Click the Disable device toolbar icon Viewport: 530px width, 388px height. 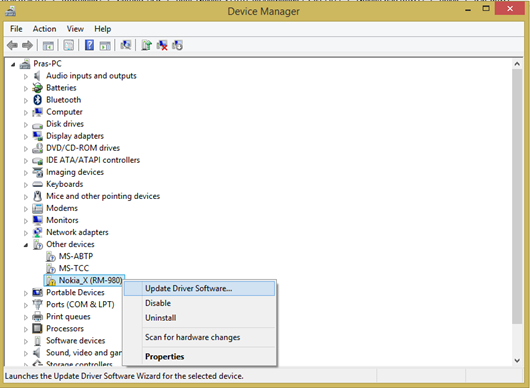[177, 45]
